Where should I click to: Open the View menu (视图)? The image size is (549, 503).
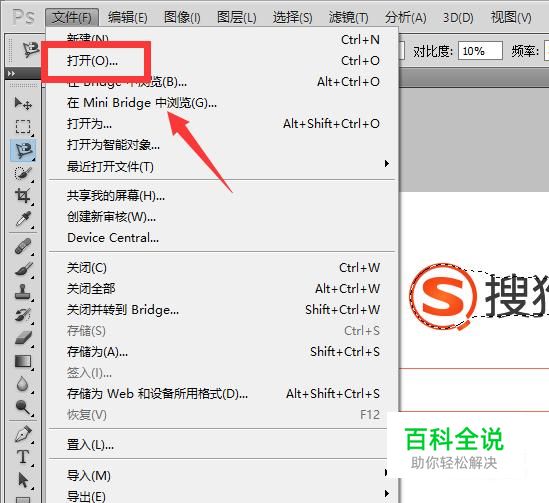pyautogui.click(x=511, y=17)
